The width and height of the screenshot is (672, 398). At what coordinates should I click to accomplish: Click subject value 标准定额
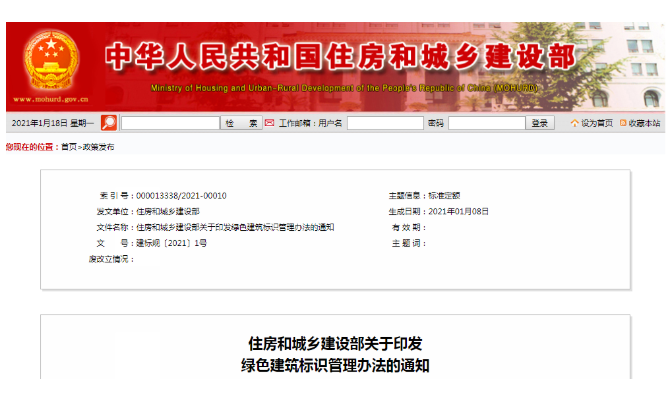444,196
